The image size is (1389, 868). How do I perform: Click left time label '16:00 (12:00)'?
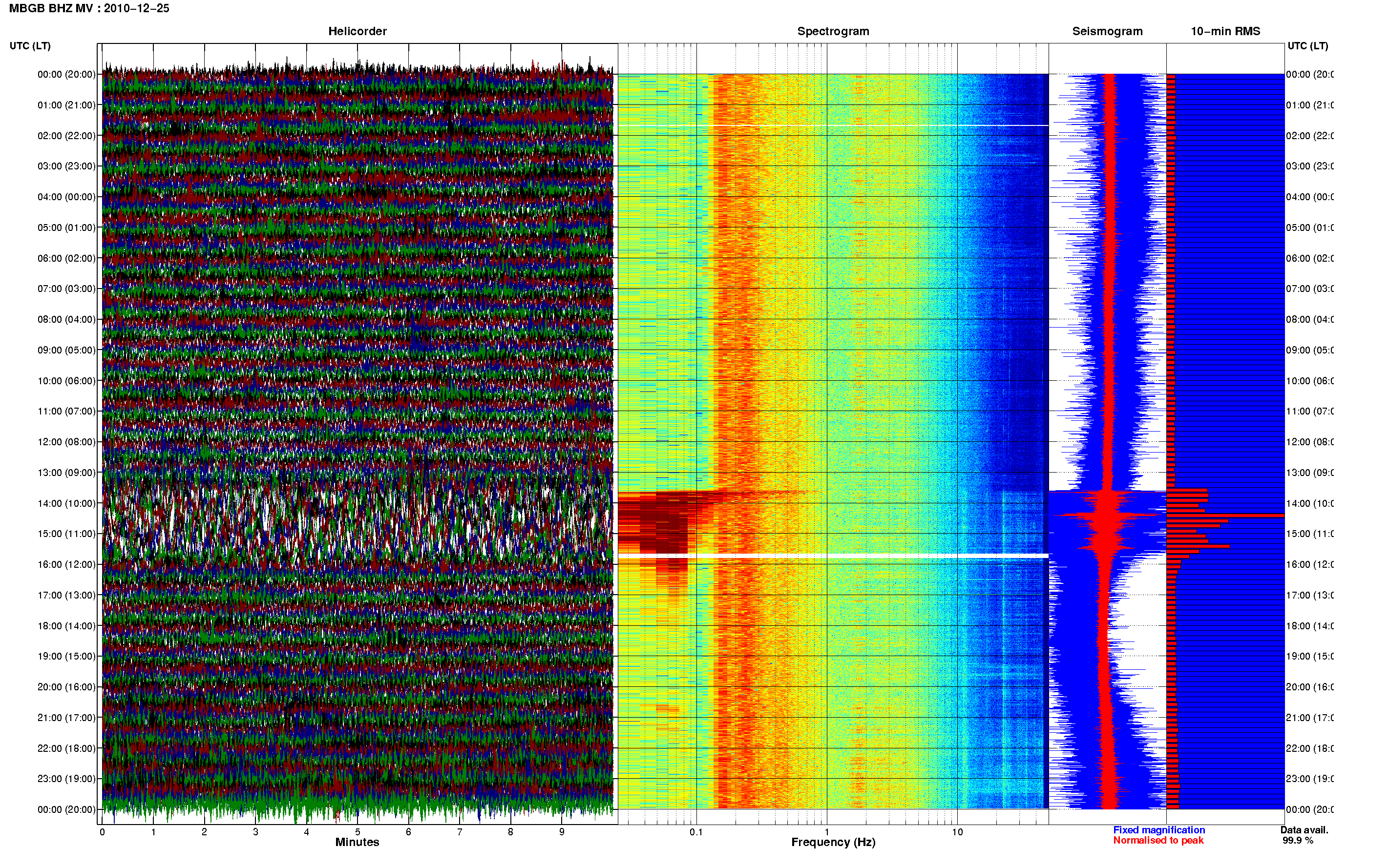pyautogui.click(x=66, y=564)
